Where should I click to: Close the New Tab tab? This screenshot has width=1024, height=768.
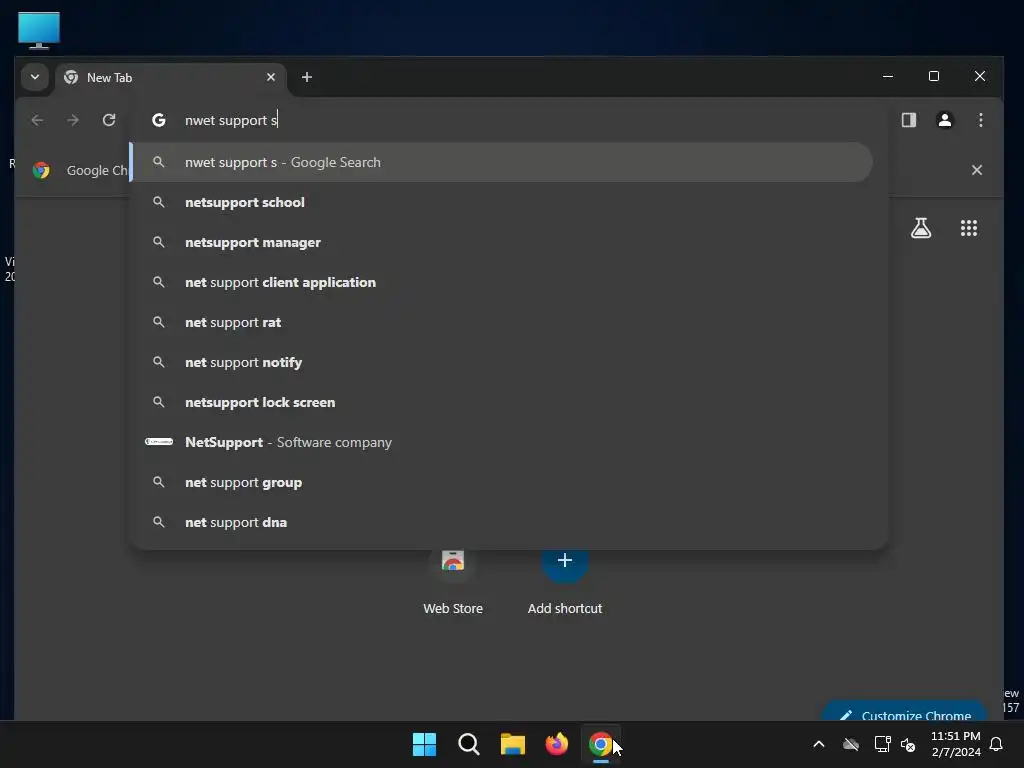(270, 77)
